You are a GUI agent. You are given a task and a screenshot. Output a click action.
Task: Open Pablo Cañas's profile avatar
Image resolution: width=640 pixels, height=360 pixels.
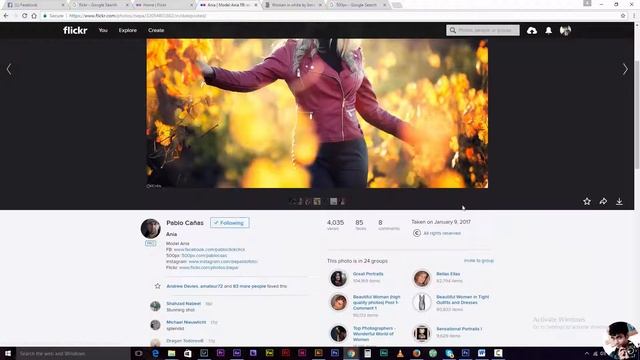pos(151,229)
